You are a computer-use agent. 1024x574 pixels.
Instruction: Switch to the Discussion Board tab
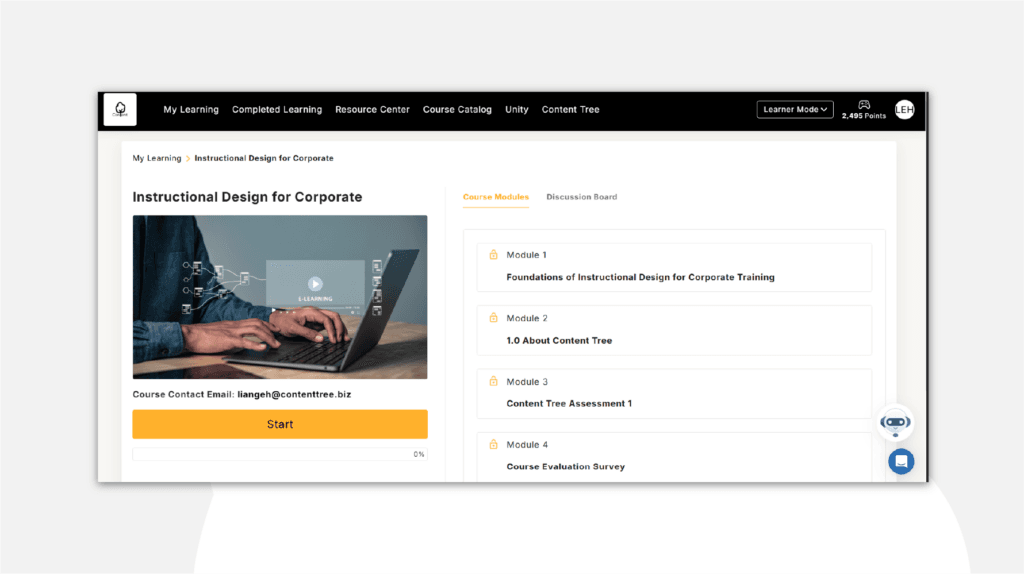click(581, 197)
